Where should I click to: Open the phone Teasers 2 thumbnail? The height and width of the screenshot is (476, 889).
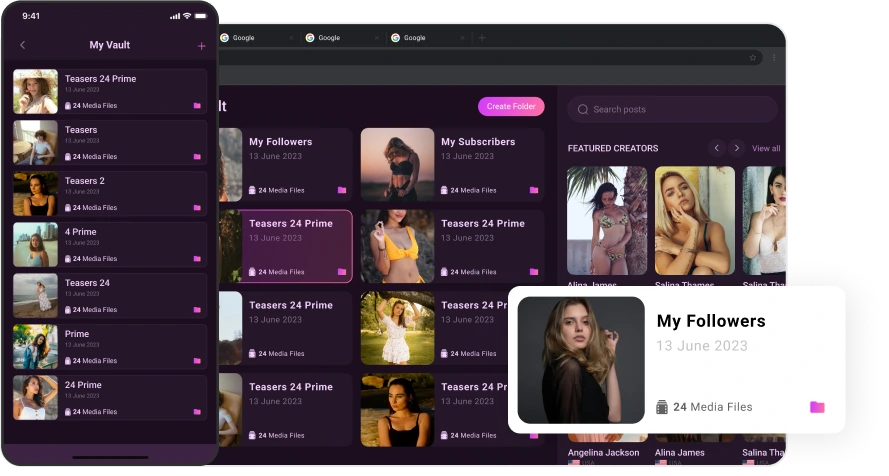[x=35, y=193]
